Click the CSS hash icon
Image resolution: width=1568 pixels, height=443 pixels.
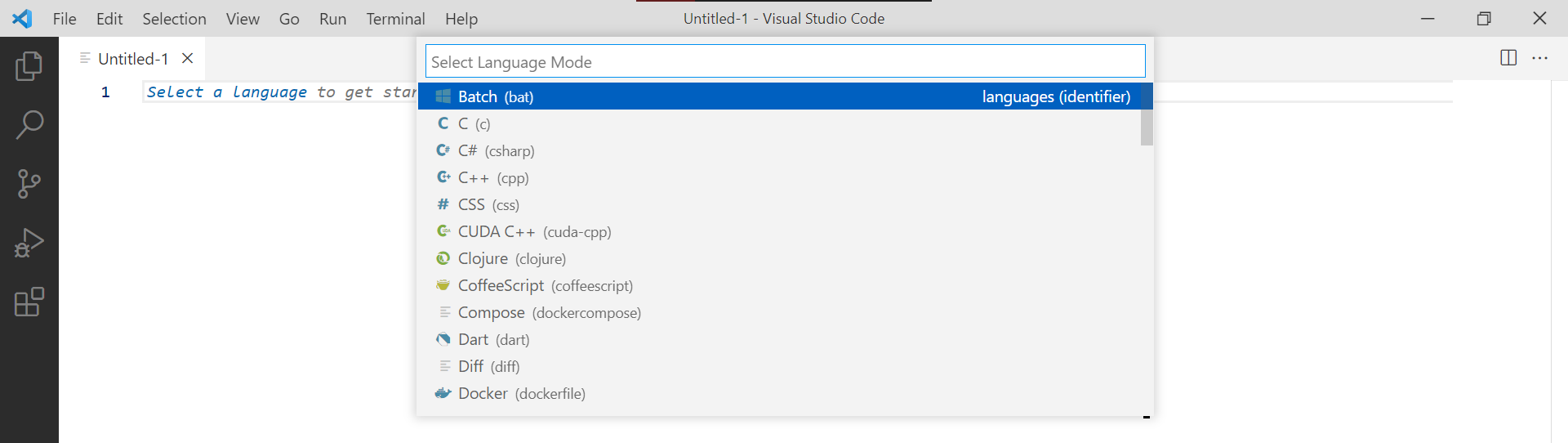tap(443, 204)
